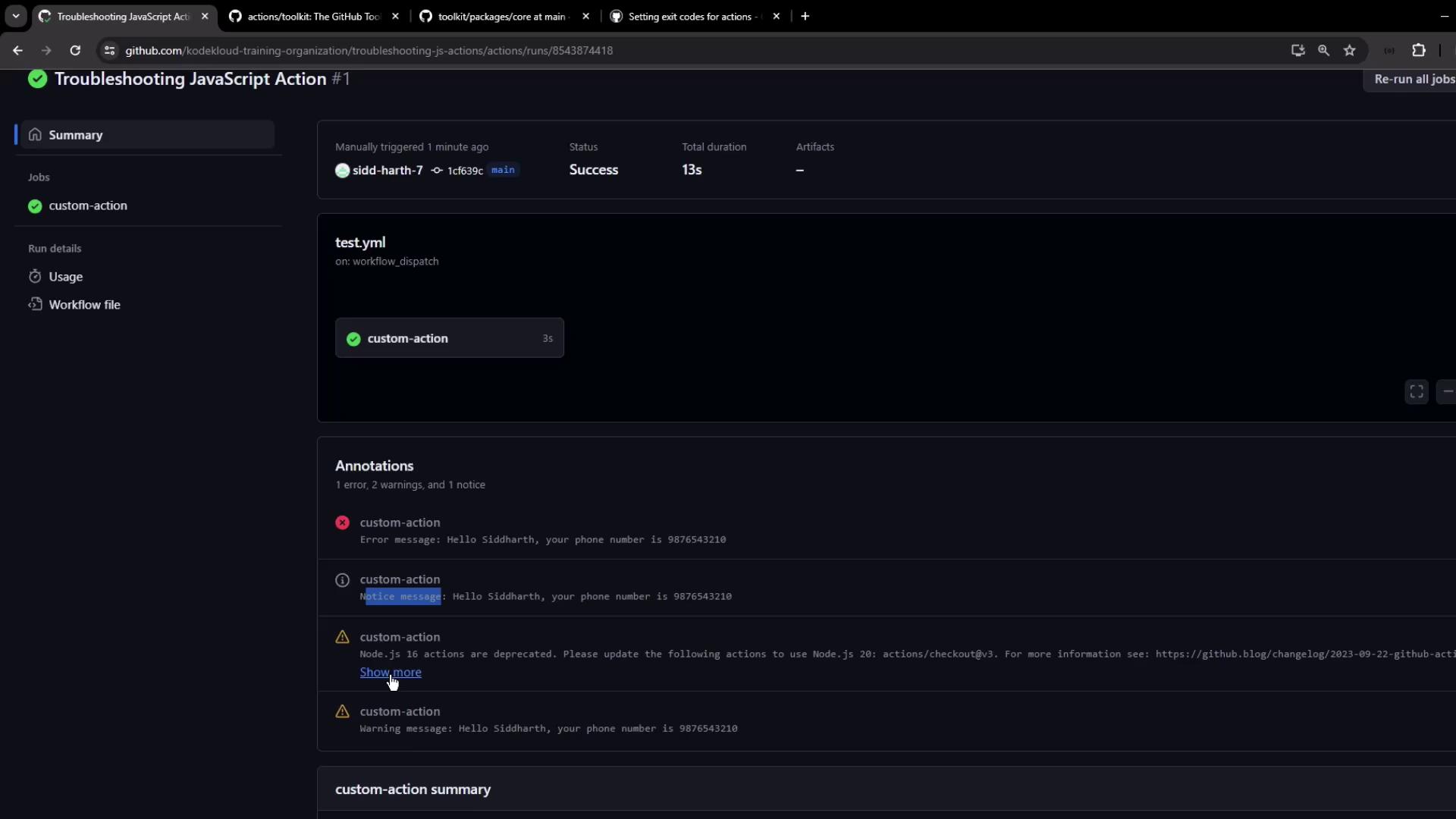Click the Re-run all jobs button
The width and height of the screenshot is (1456, 819).
(x=1413, y=79)
